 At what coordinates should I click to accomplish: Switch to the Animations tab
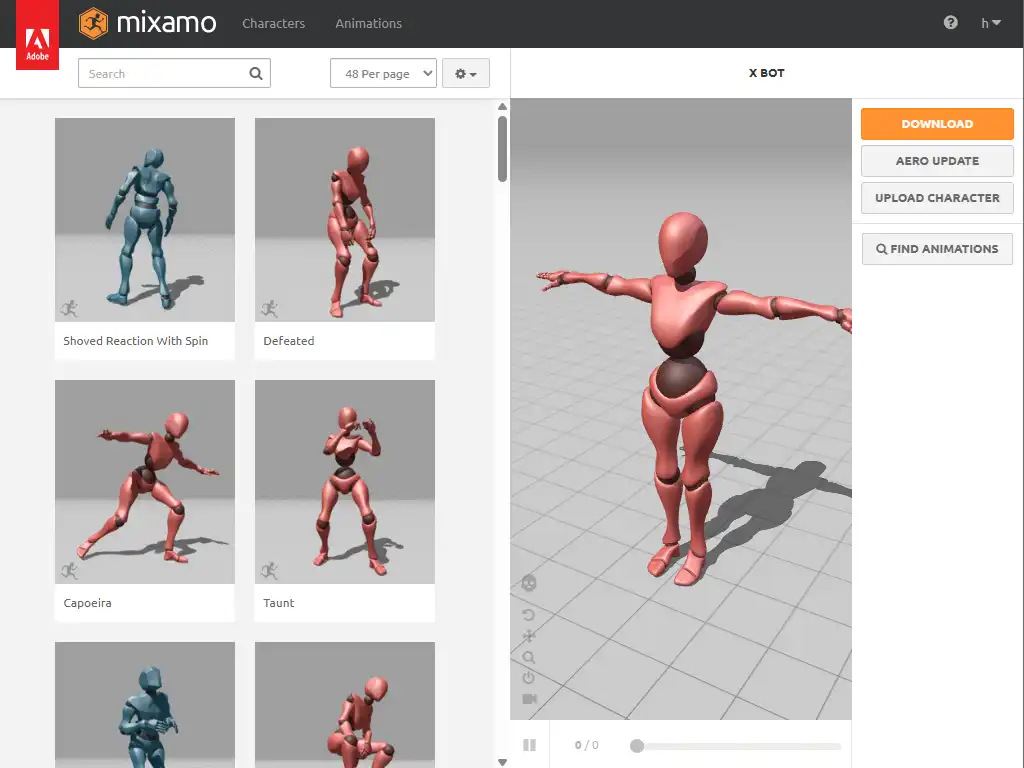click(368, 23)
